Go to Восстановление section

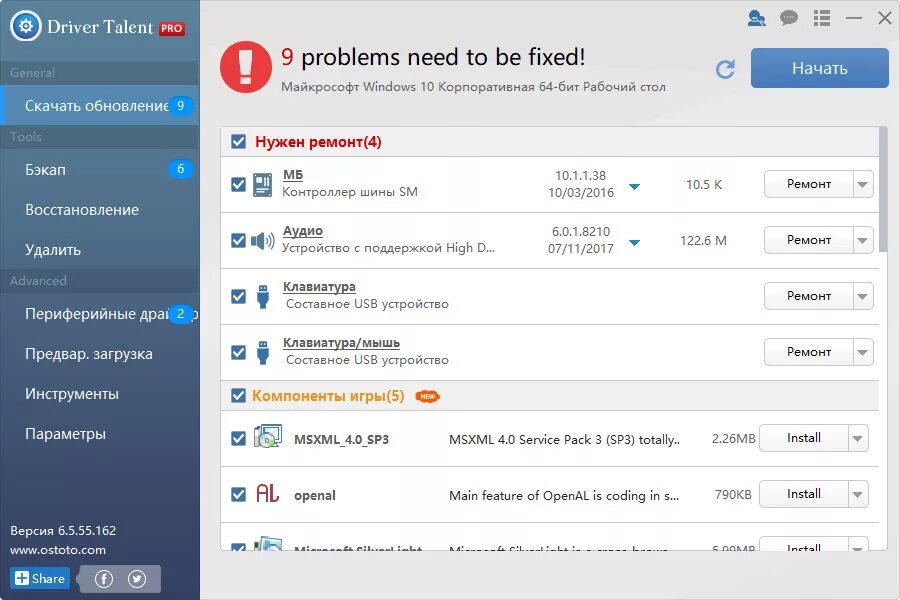point(100,210)
